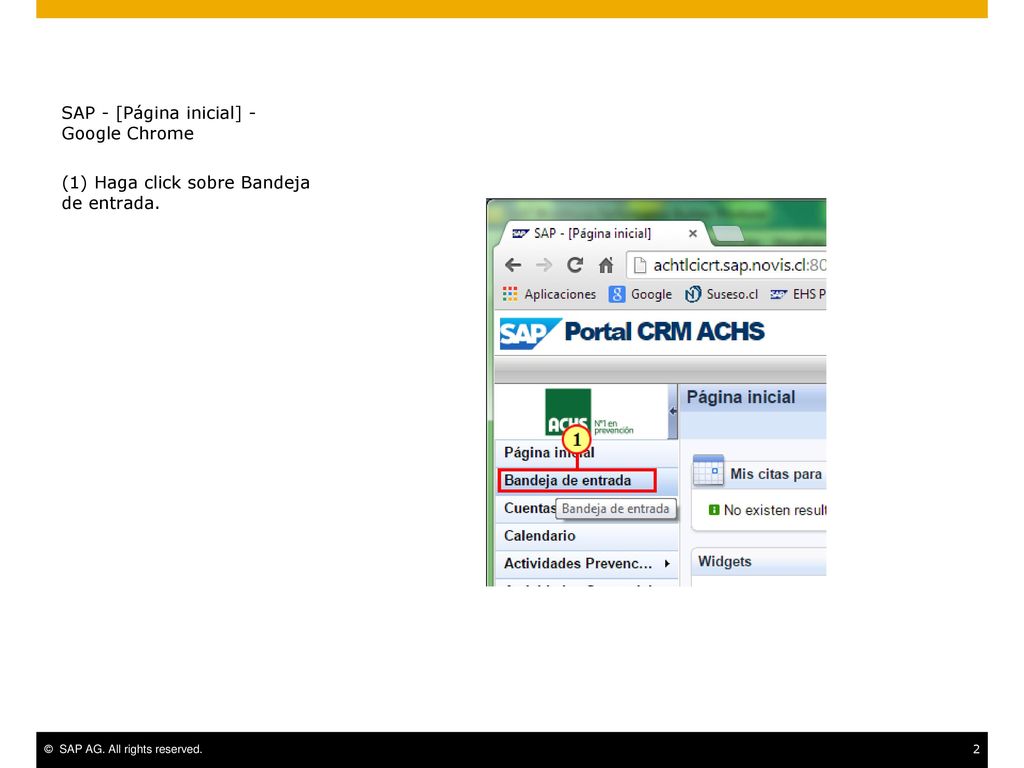1024x768 pixels.
Task: Click the Portal CRM ACHS title
Action: 664,332
